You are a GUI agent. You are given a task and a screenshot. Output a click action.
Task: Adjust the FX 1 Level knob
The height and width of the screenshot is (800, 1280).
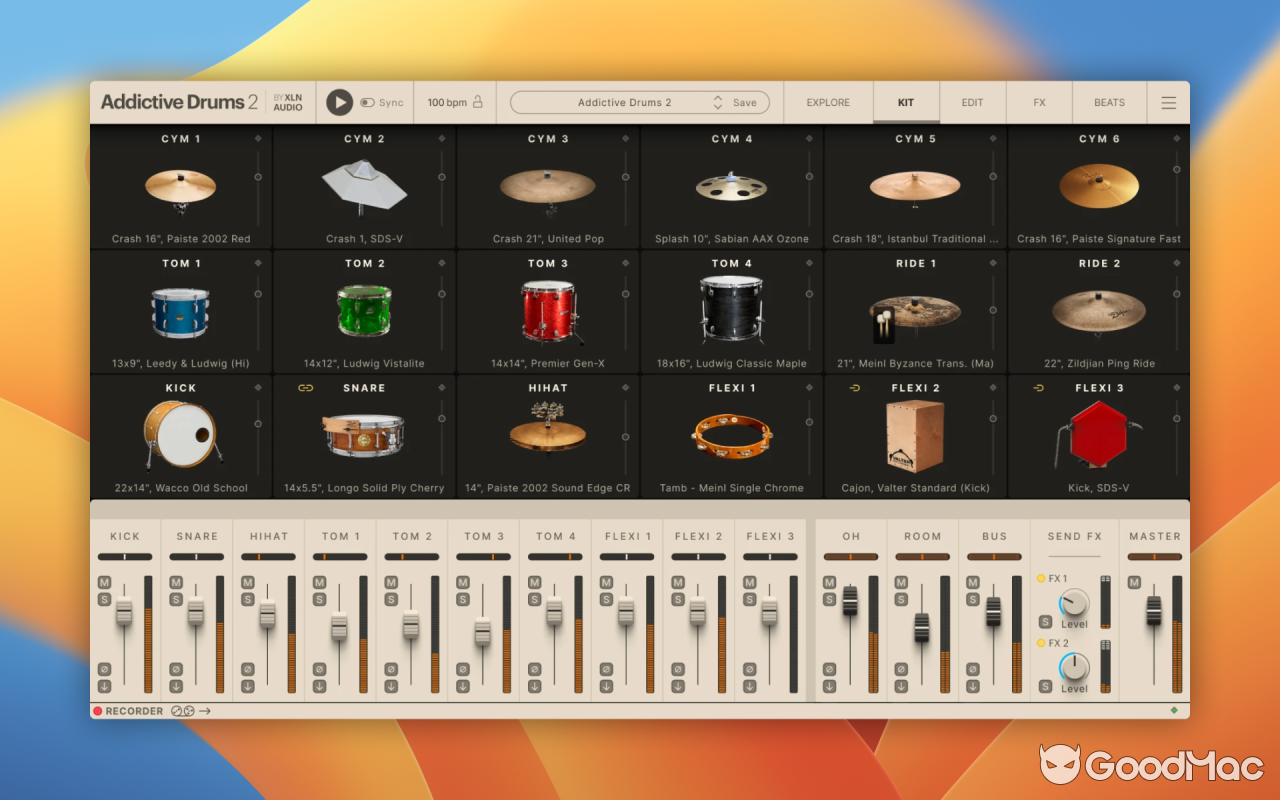click(1073, 604)
